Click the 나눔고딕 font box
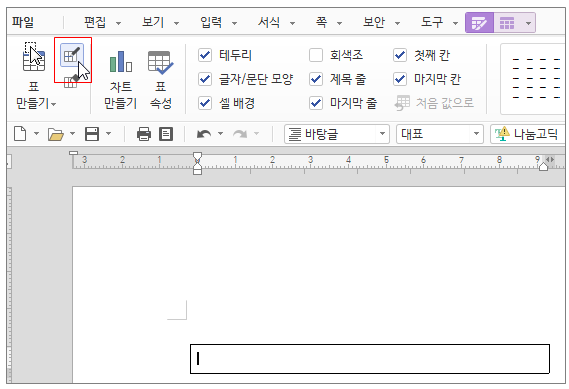 click(x=528, y=134)
